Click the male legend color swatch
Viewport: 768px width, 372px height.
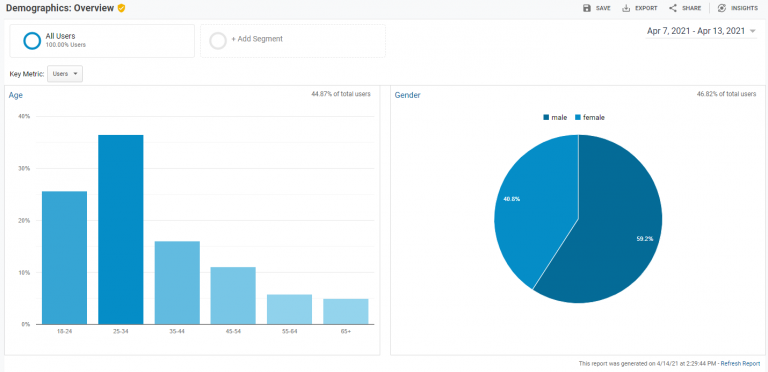coord(546,117)
